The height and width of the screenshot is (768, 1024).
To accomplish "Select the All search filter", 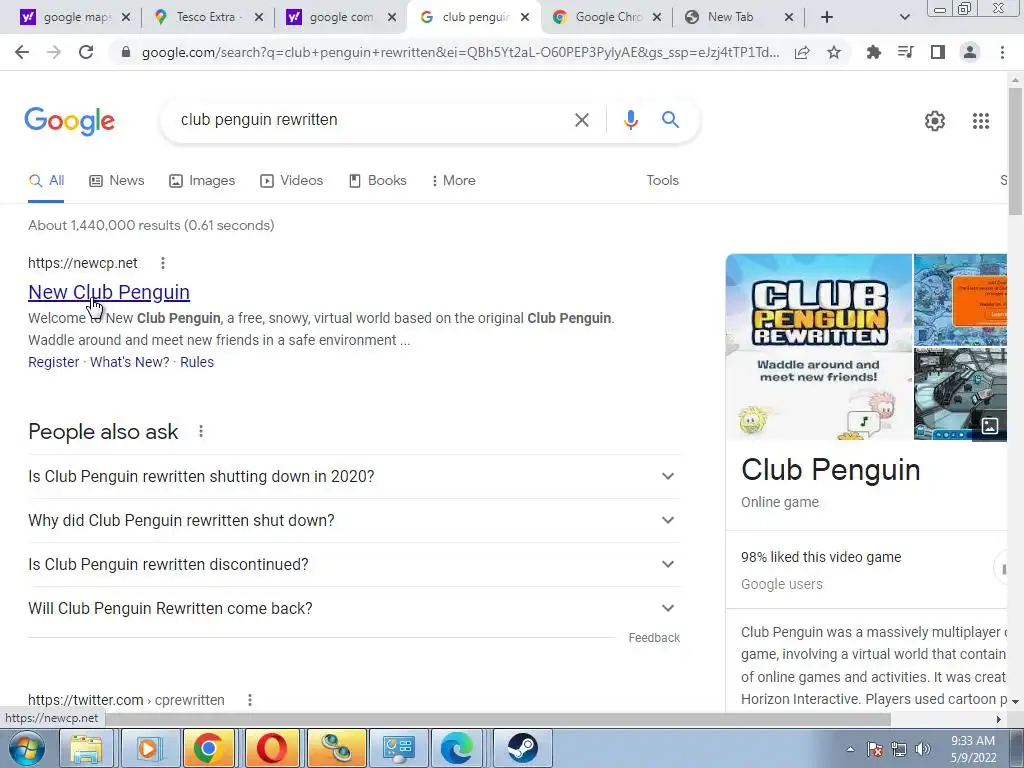I will point(46,180).
